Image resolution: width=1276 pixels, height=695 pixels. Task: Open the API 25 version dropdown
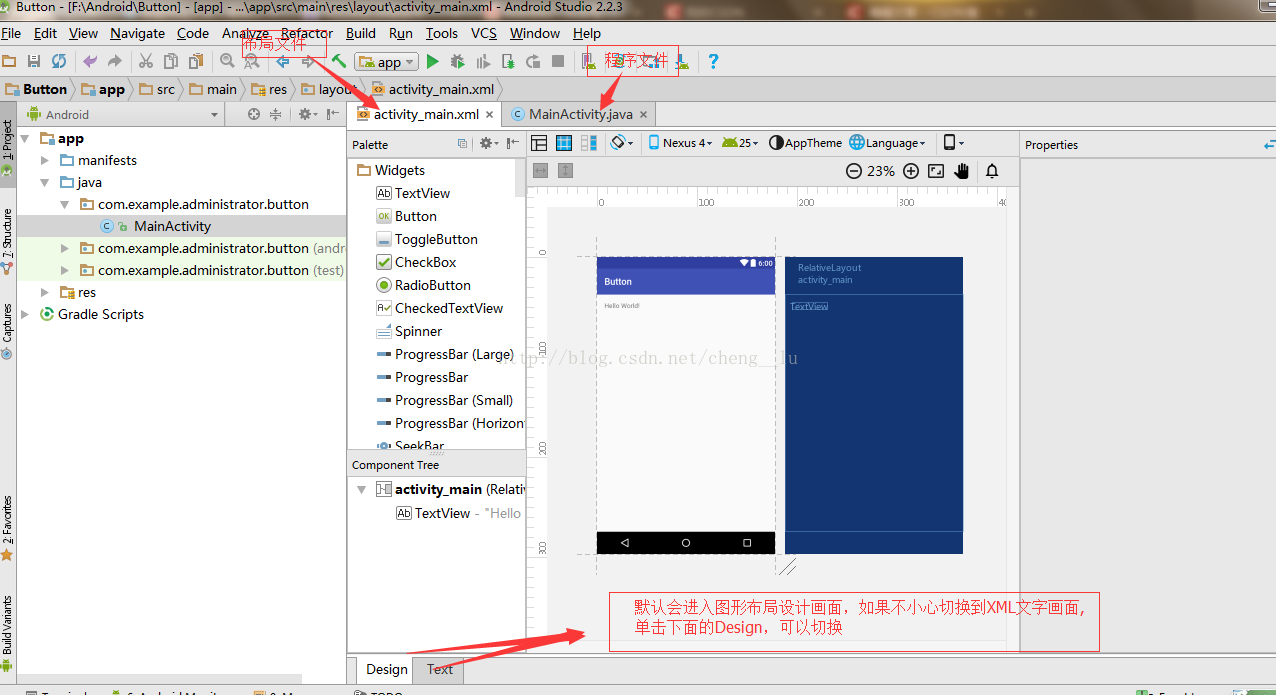click(740, 143)
